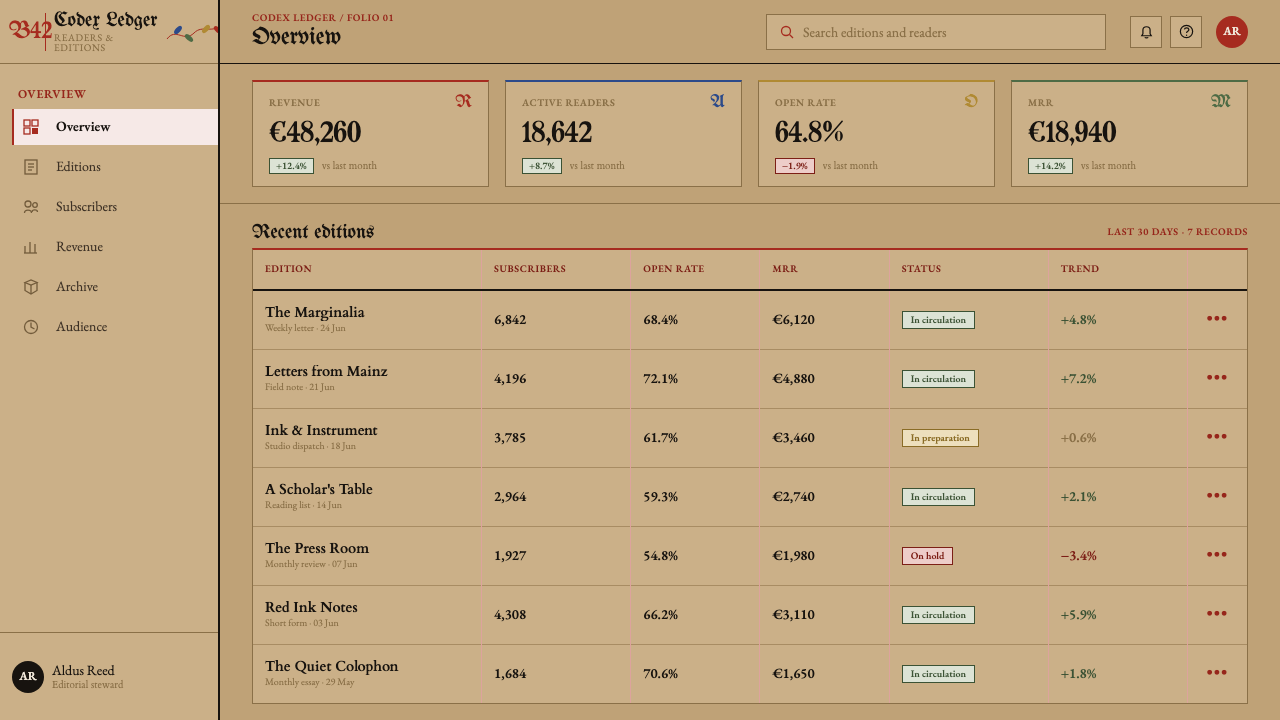Screen dimensions: 1280x720
Task: Click the Aldus Reed profile name
Action: click(x=83, y=671)
